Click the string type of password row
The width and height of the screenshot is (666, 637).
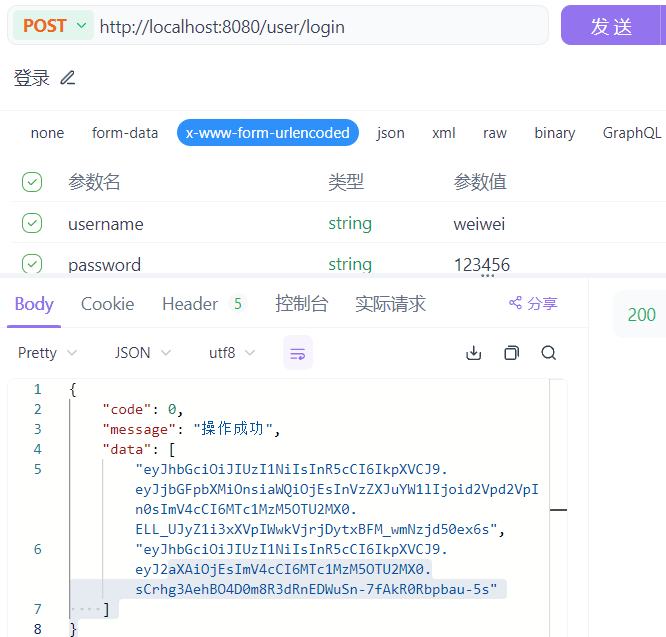350,265
